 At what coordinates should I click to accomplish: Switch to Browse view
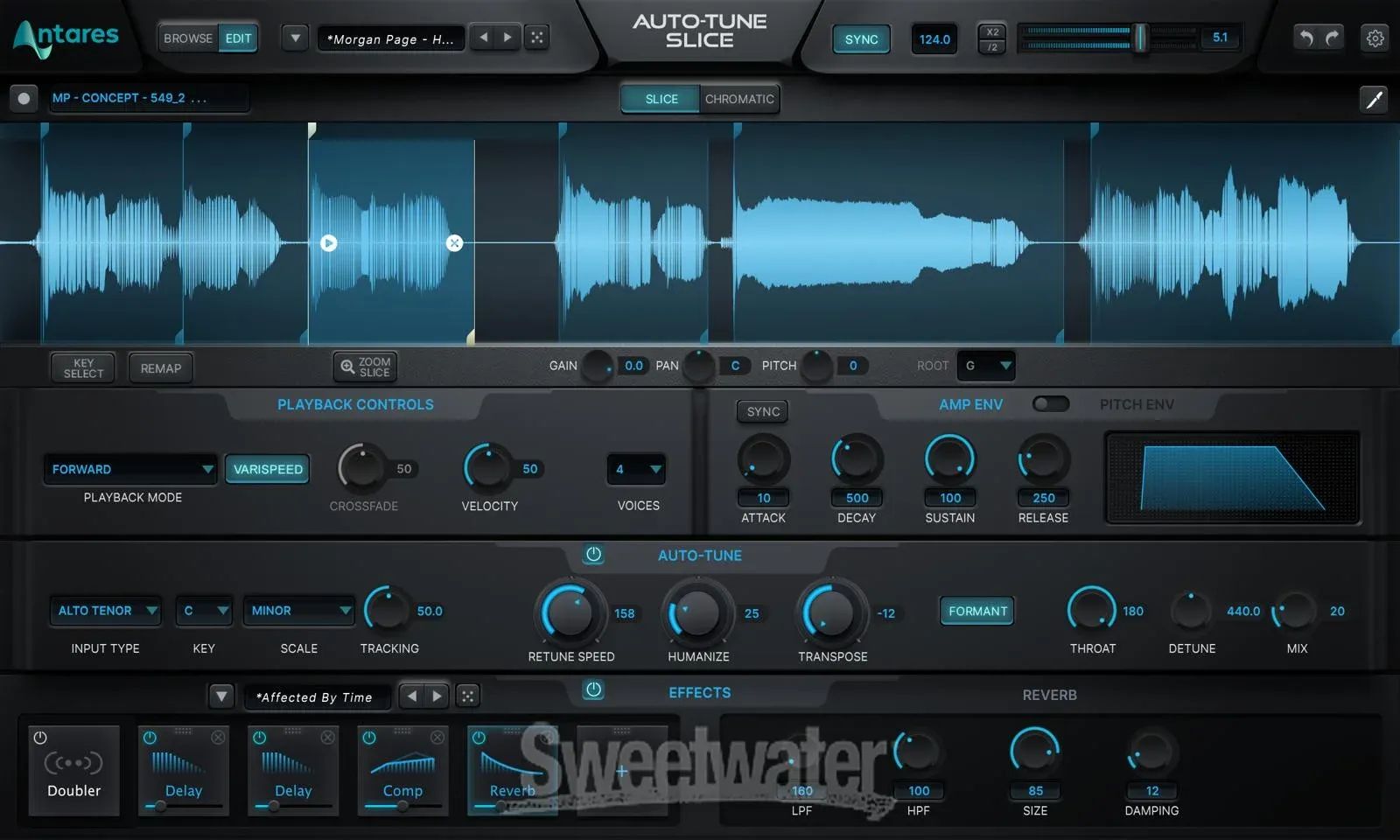[x=188, y=38]
